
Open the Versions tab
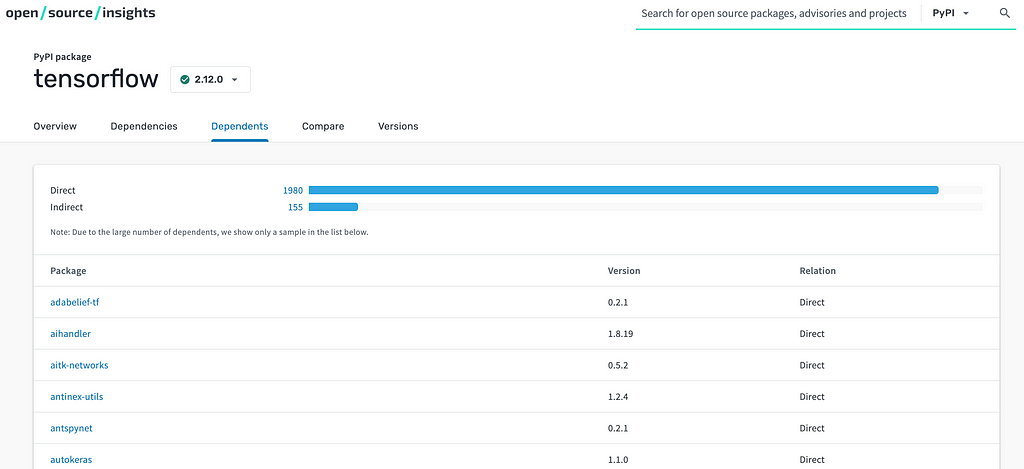(x=398, y=126)
